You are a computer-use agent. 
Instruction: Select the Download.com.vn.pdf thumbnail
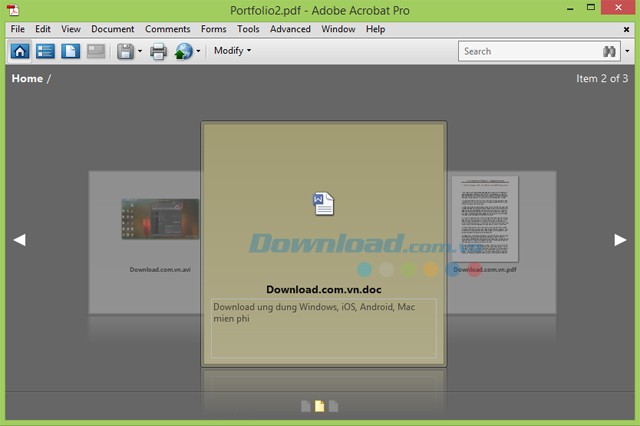point(485,218)
